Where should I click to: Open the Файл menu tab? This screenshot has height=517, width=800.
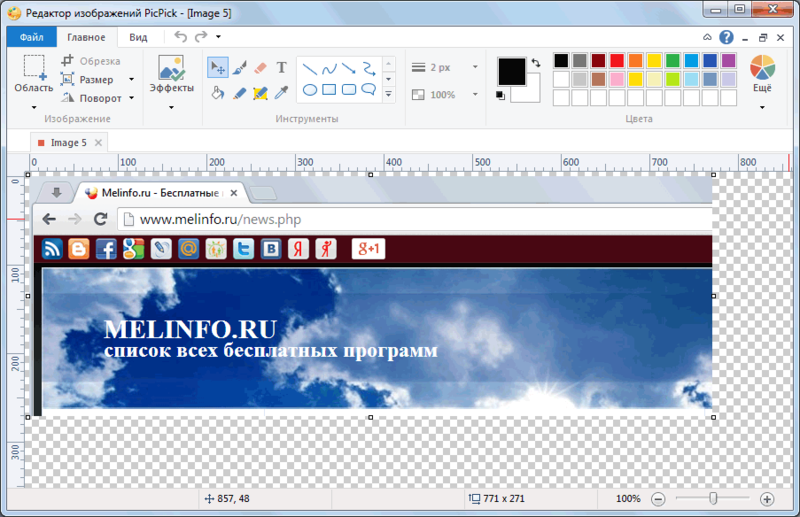(x=32, y=37)
